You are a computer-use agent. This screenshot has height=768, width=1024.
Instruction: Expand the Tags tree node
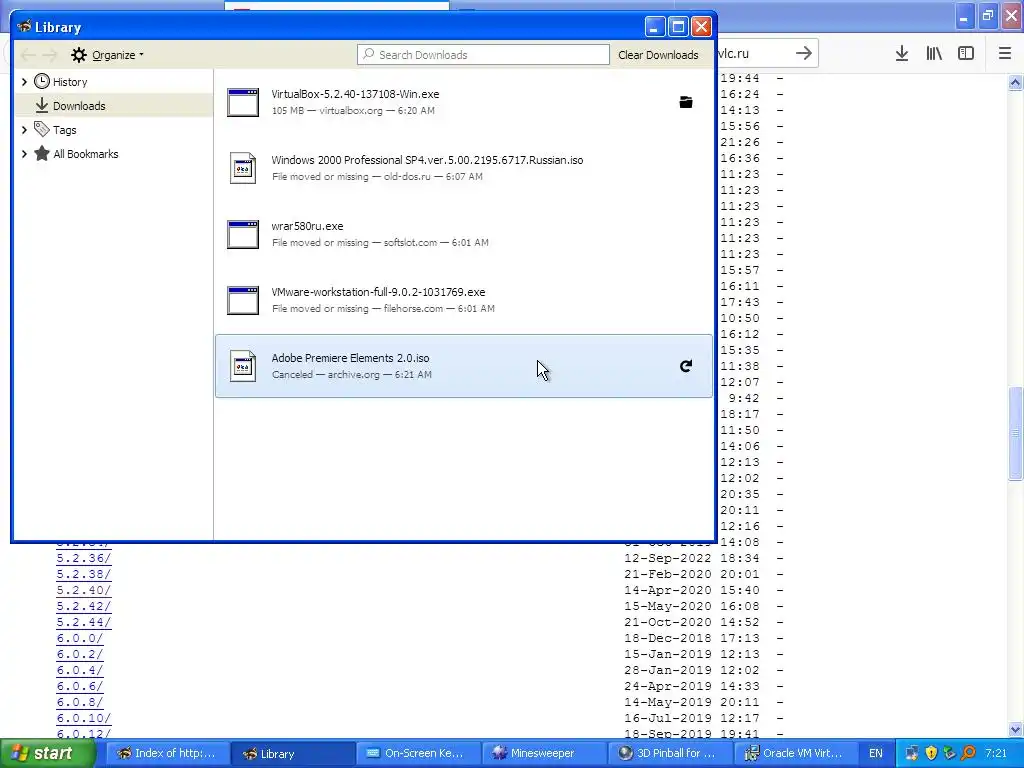coord(24,130)
